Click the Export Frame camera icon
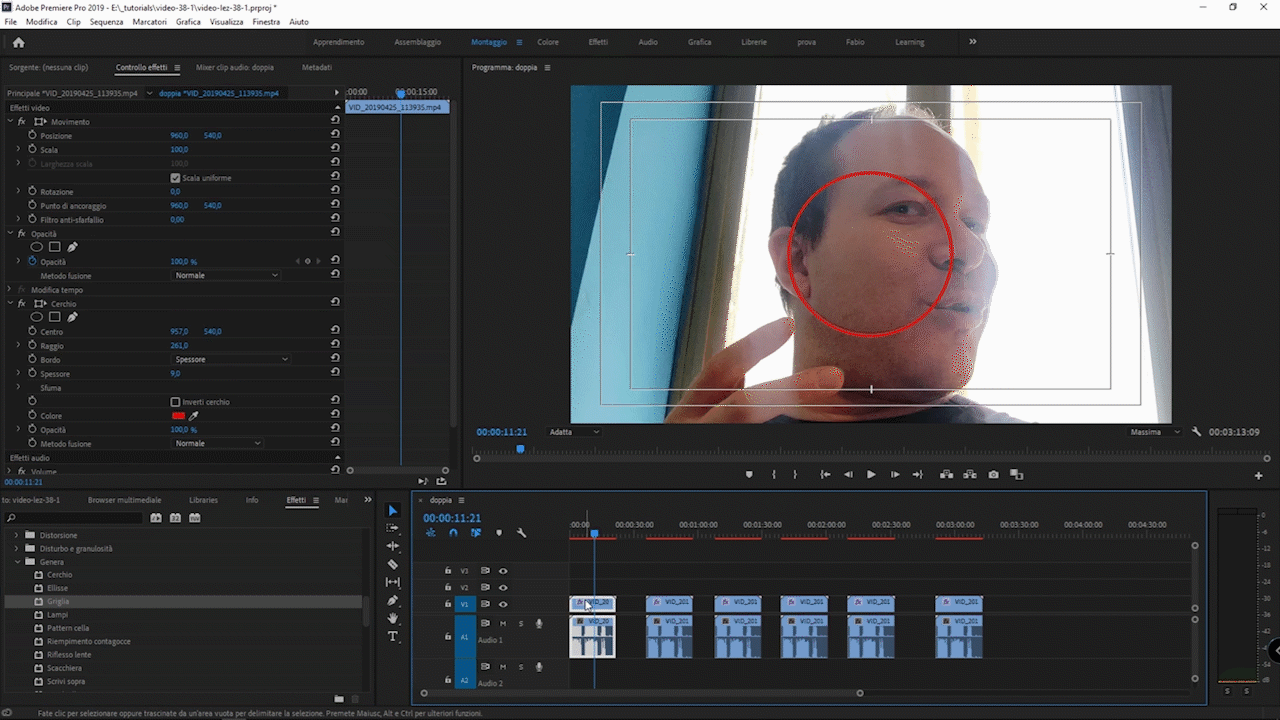Viewport: 1280px width, 720px height. (x=993, y=475)
